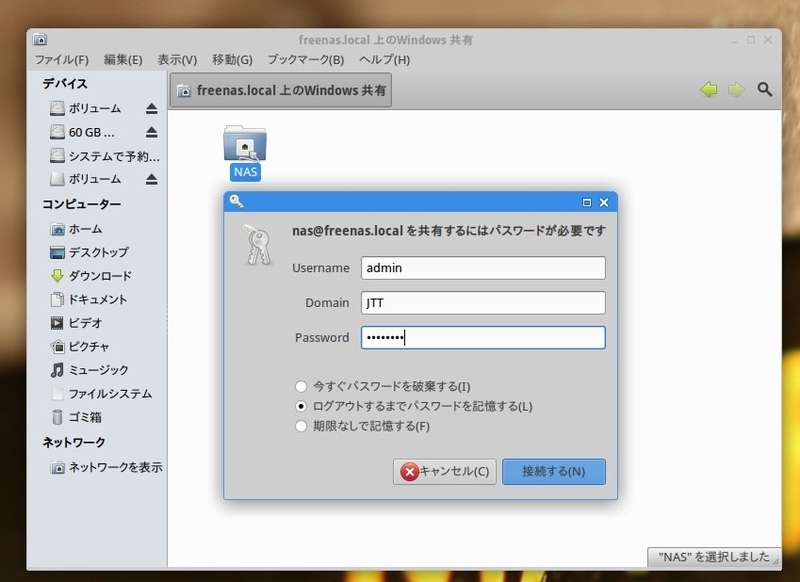Click the "NAS" を選択しました status text
The height and width of the screenshot is (582, 800).
click(713, 556)
